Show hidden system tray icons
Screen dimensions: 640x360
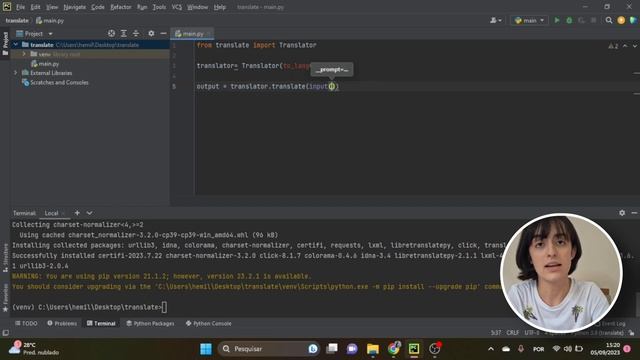point(491,349)
